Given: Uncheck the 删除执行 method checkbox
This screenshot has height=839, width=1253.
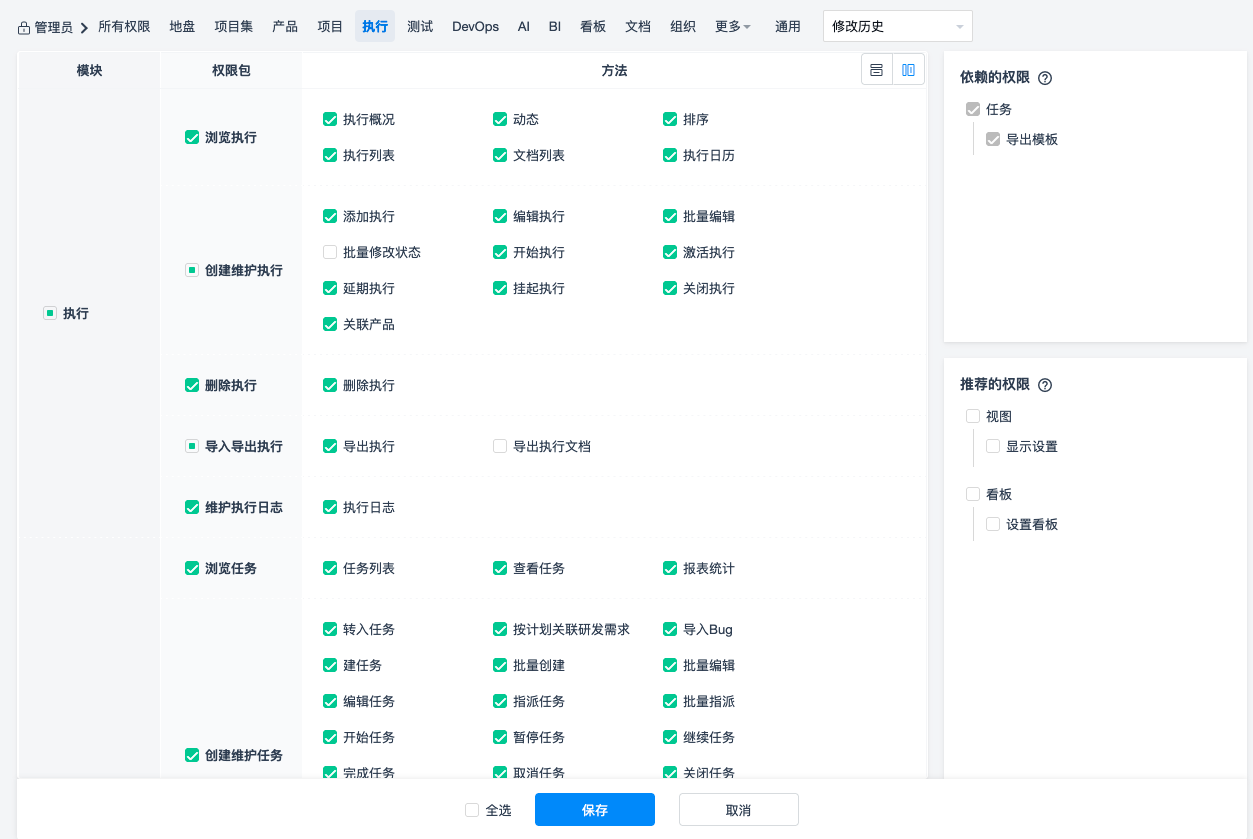Looking at the screenshot, I should 330,385.
